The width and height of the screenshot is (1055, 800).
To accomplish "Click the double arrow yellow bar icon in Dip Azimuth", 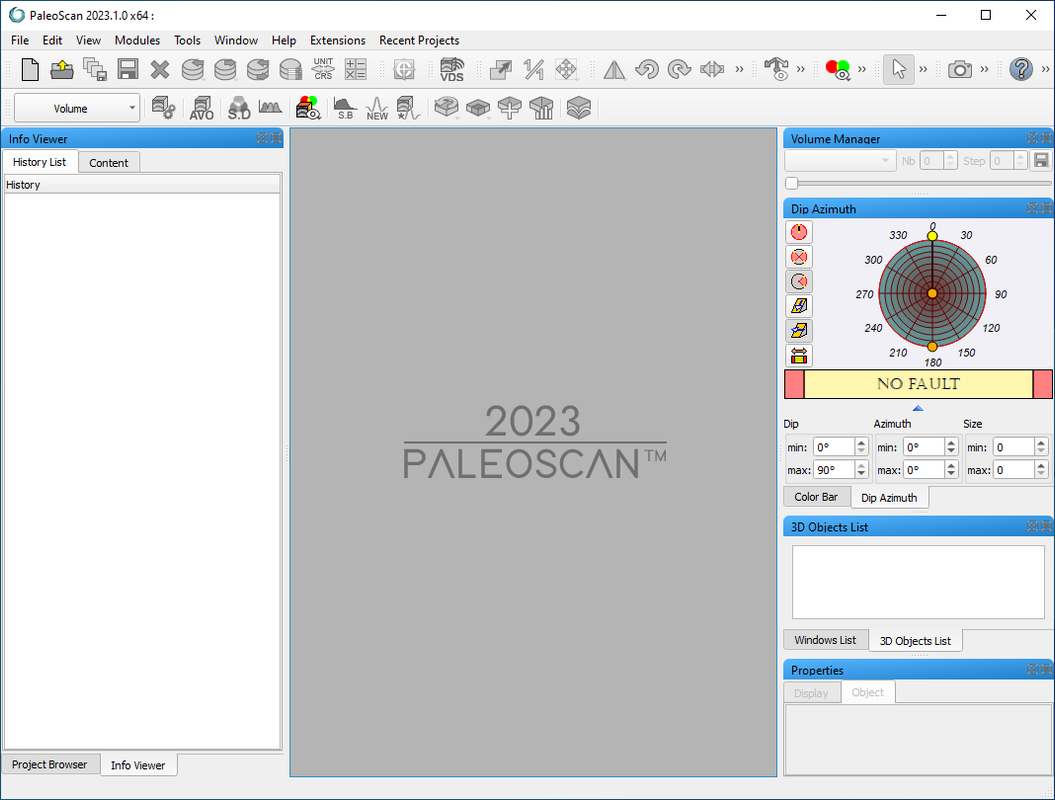I will (799, 355).
